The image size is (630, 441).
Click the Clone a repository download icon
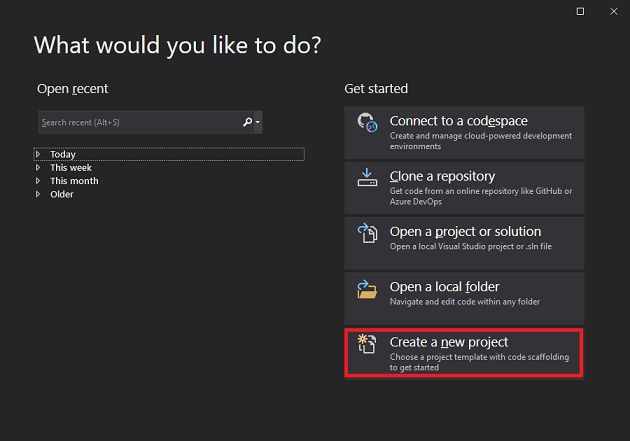[367, 178]
